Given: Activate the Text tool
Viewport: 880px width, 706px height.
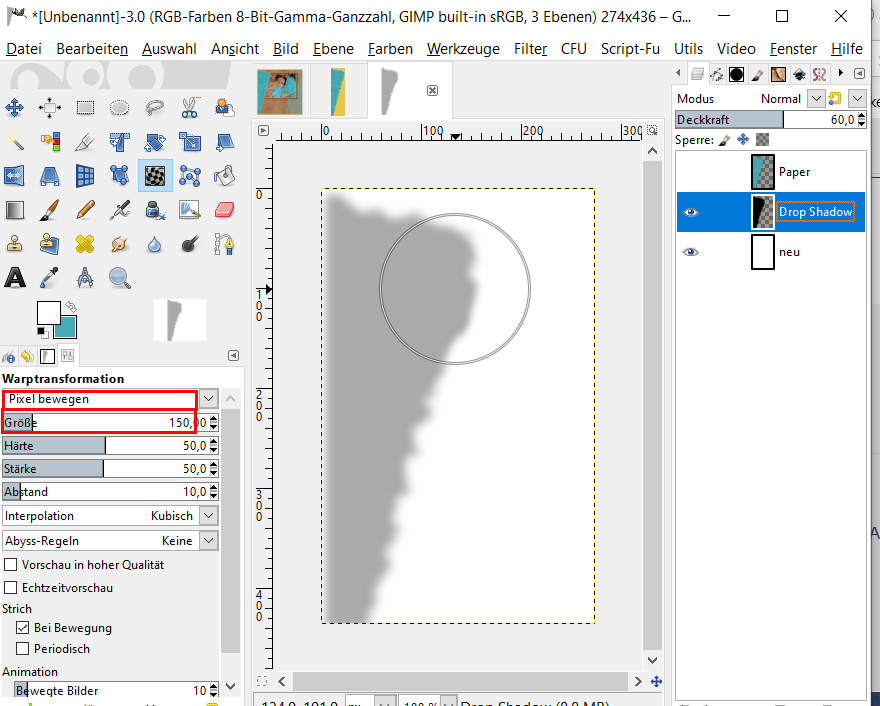Looking at the screenshot, I should [15, 277].
